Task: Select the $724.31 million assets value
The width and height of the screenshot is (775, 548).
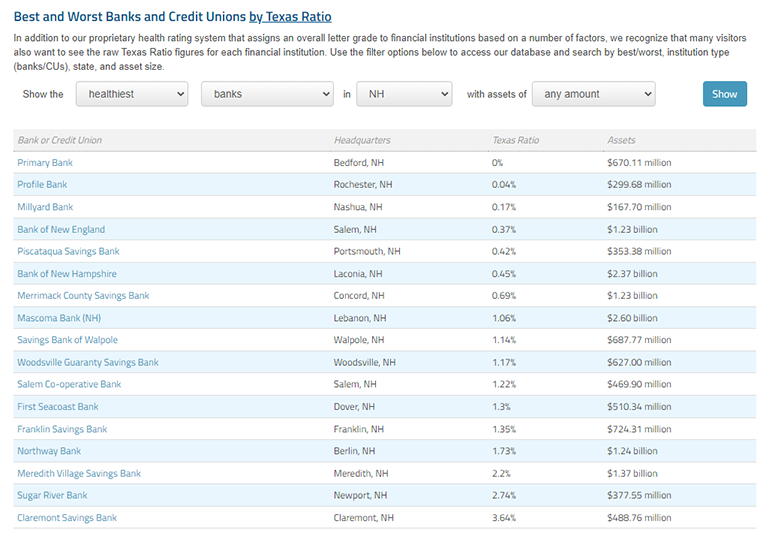Action: point(639,429)
